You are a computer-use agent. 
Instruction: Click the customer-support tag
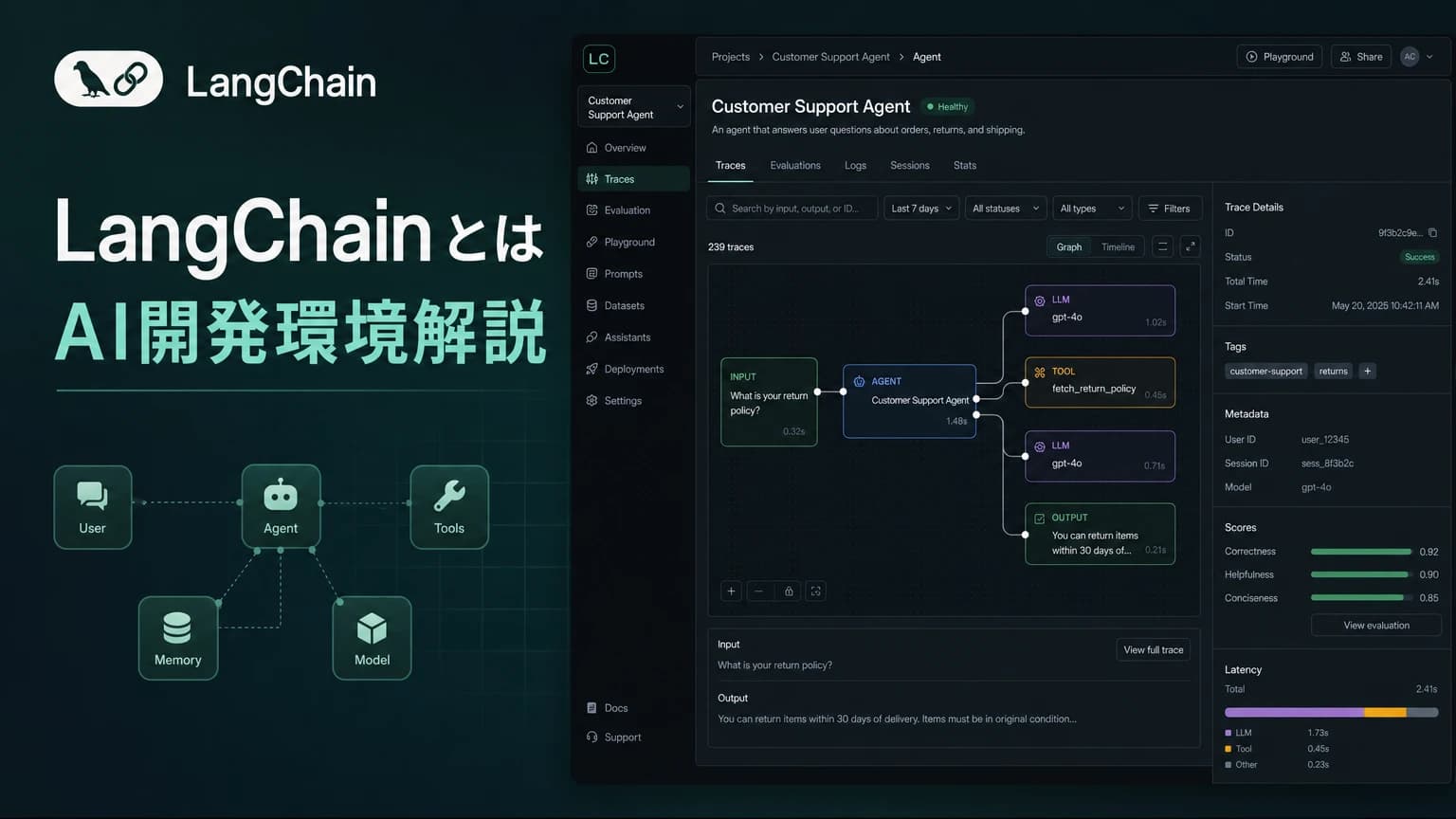pyautogui.click(x=1265, y=372)
